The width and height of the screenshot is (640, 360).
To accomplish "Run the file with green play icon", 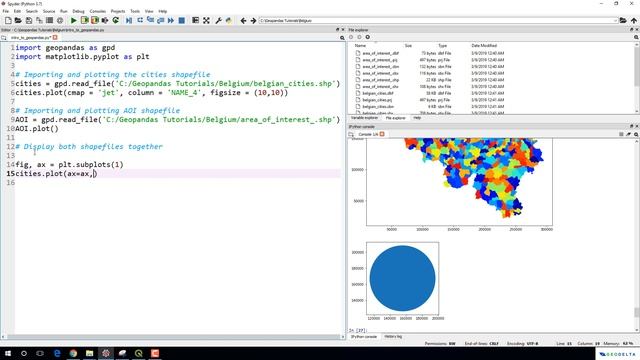I will (73, 20).
